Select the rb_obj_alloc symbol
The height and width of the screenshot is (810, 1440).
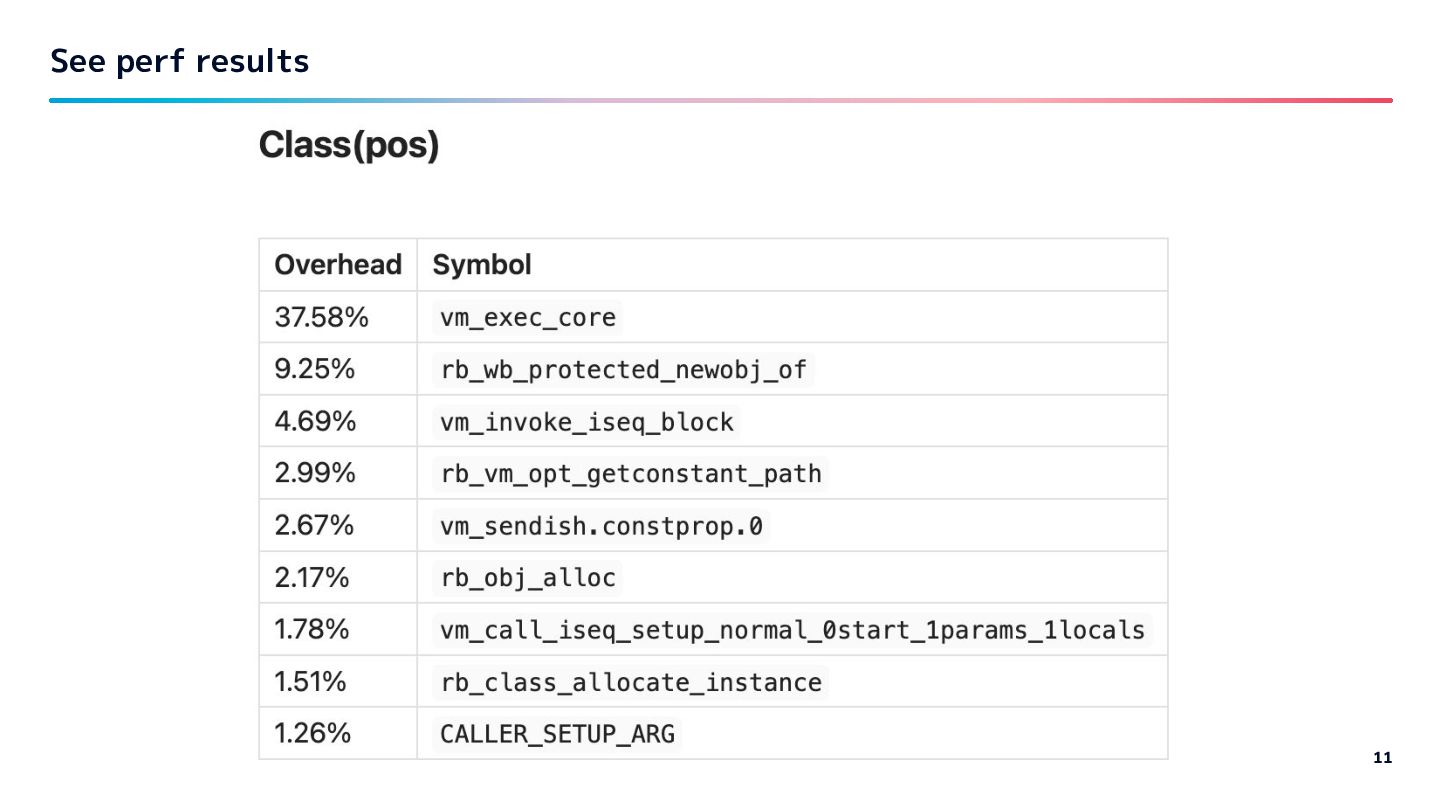pyautogui.click(x=528, y=578)
